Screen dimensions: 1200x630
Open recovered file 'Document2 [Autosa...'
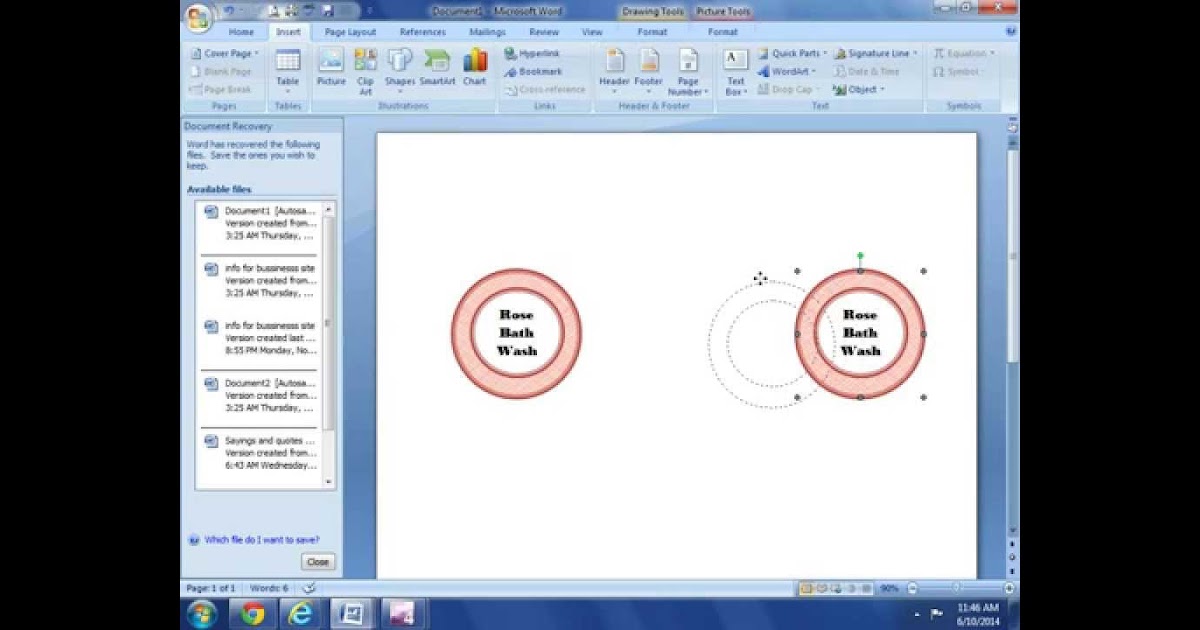[261, 396]
